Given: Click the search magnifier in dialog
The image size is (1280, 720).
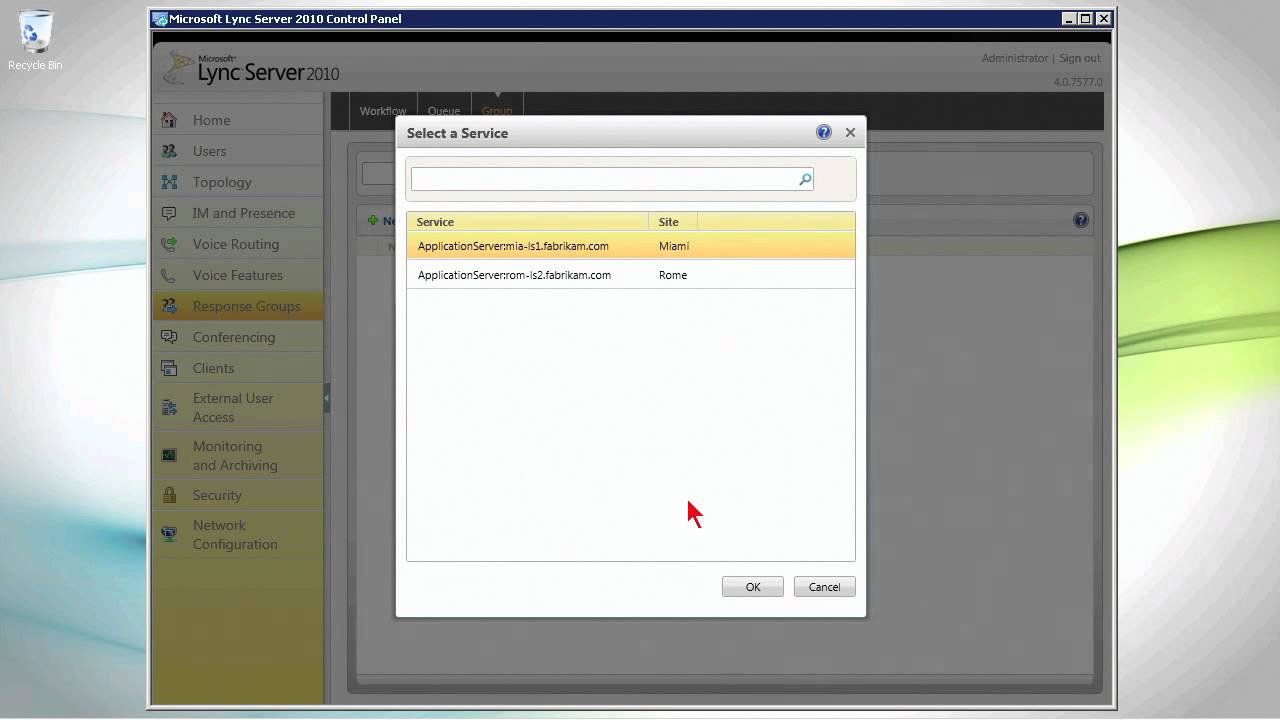Looking at the screenshot, I should (805, 179).
